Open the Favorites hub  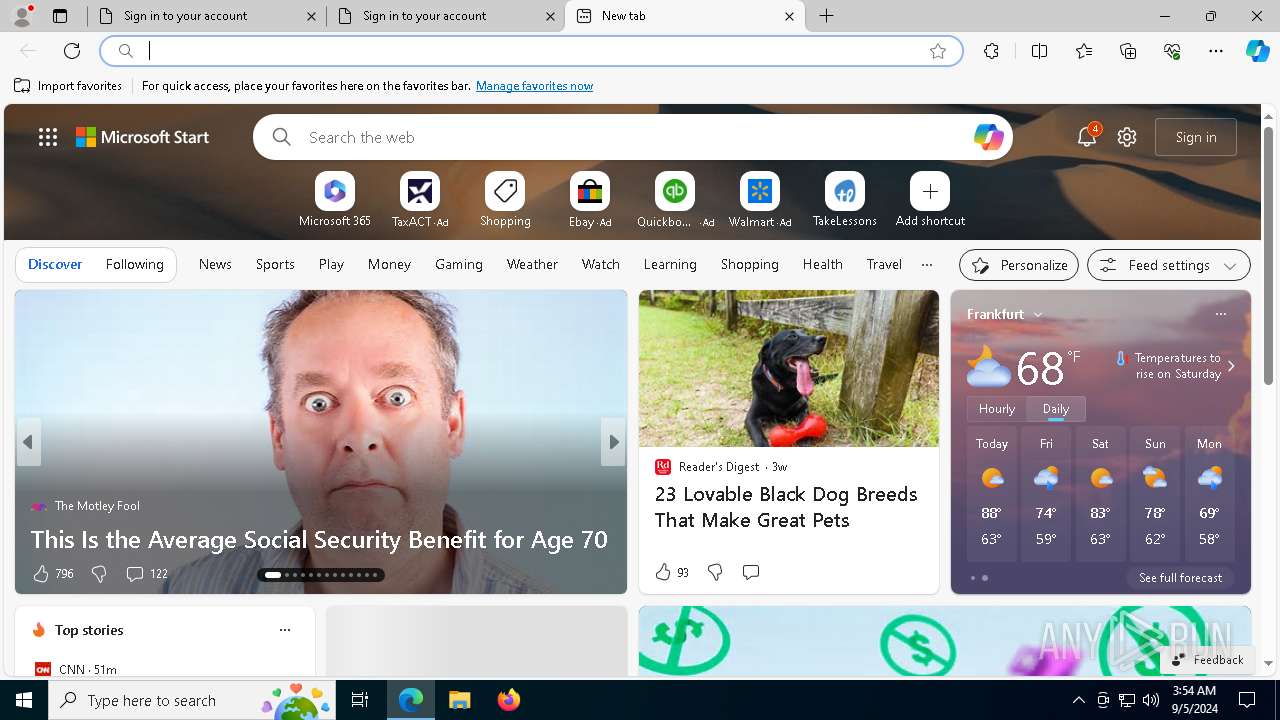1084,51
